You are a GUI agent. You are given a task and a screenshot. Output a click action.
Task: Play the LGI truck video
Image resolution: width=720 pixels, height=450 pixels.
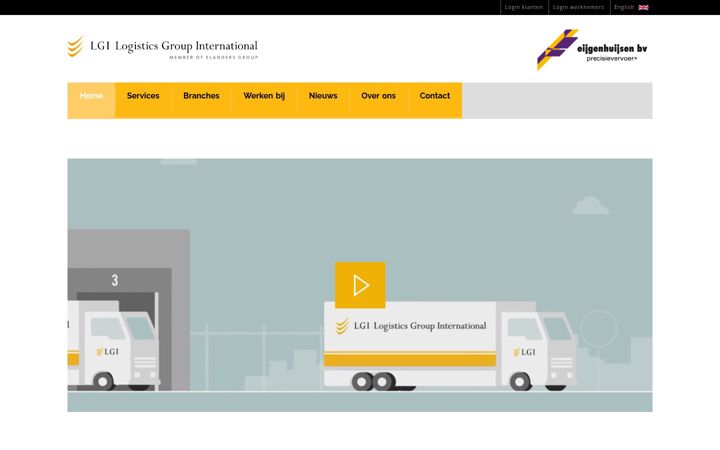(360, 285)
